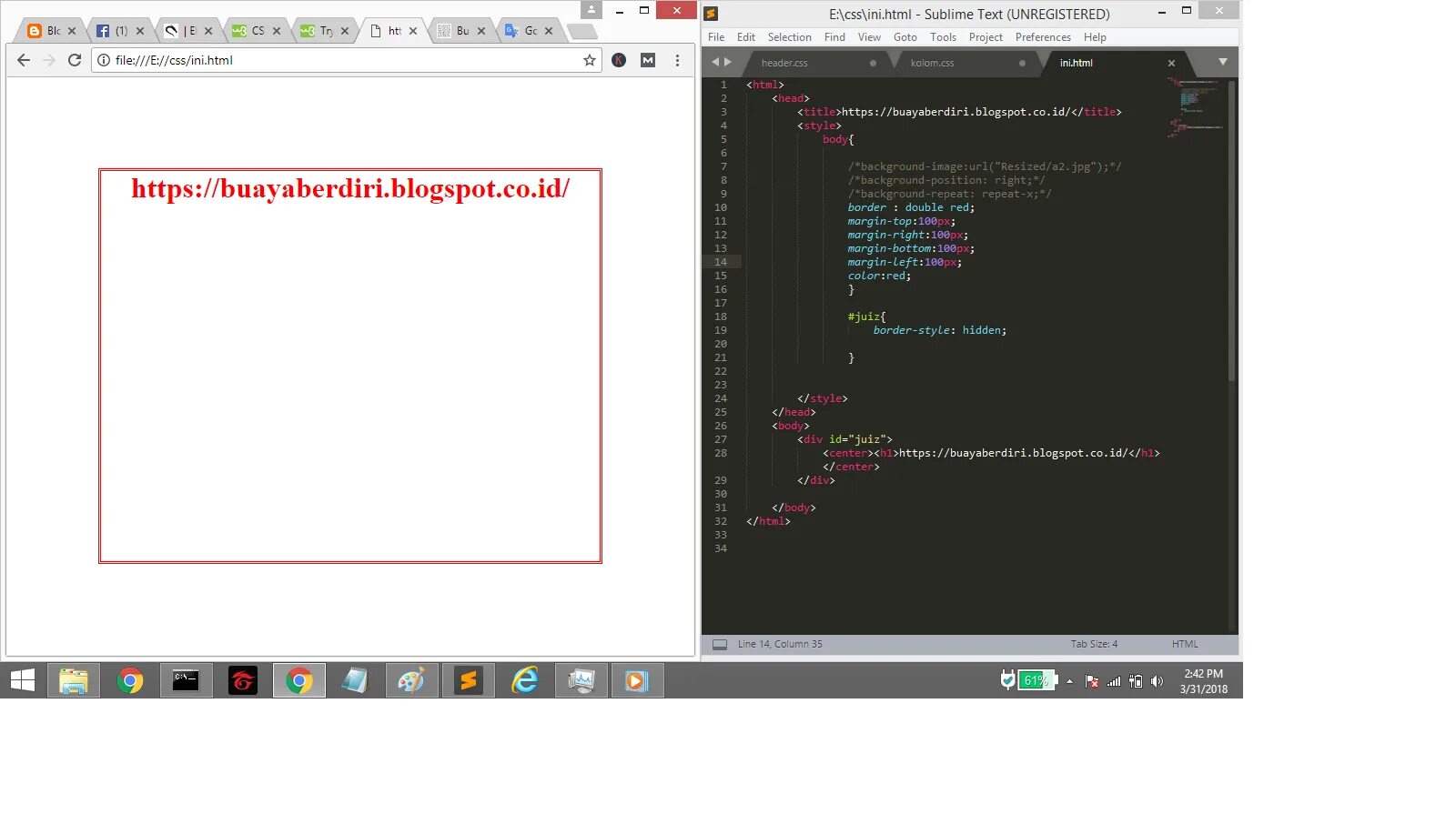Open the View menu in Sublime Text
Screen dimensions: 1456x814
(x=869, y=37)
